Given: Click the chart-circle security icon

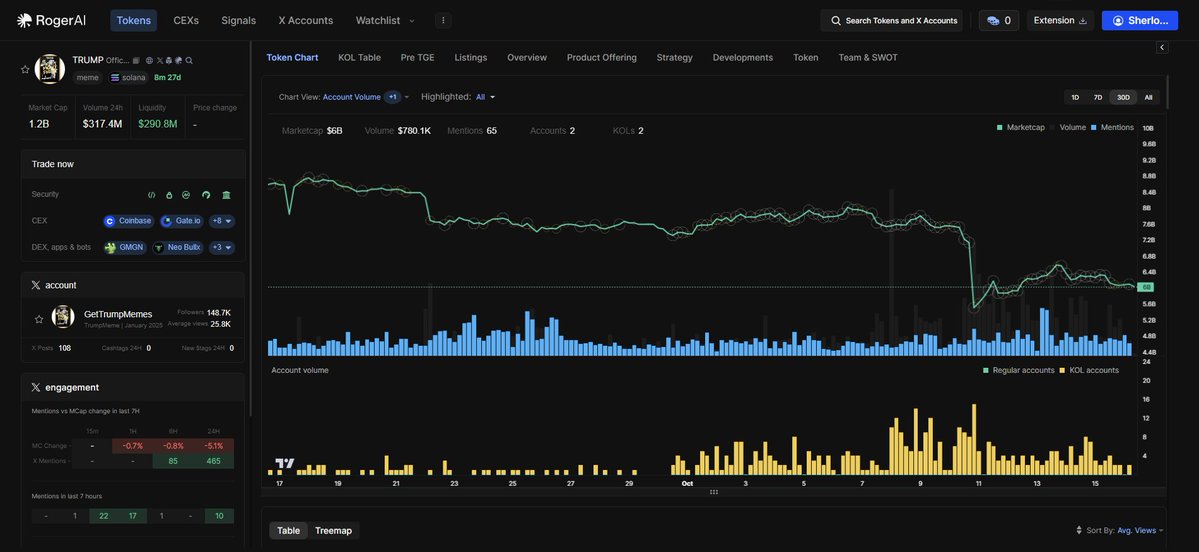Looking at the screenshot, I should 187,195.
